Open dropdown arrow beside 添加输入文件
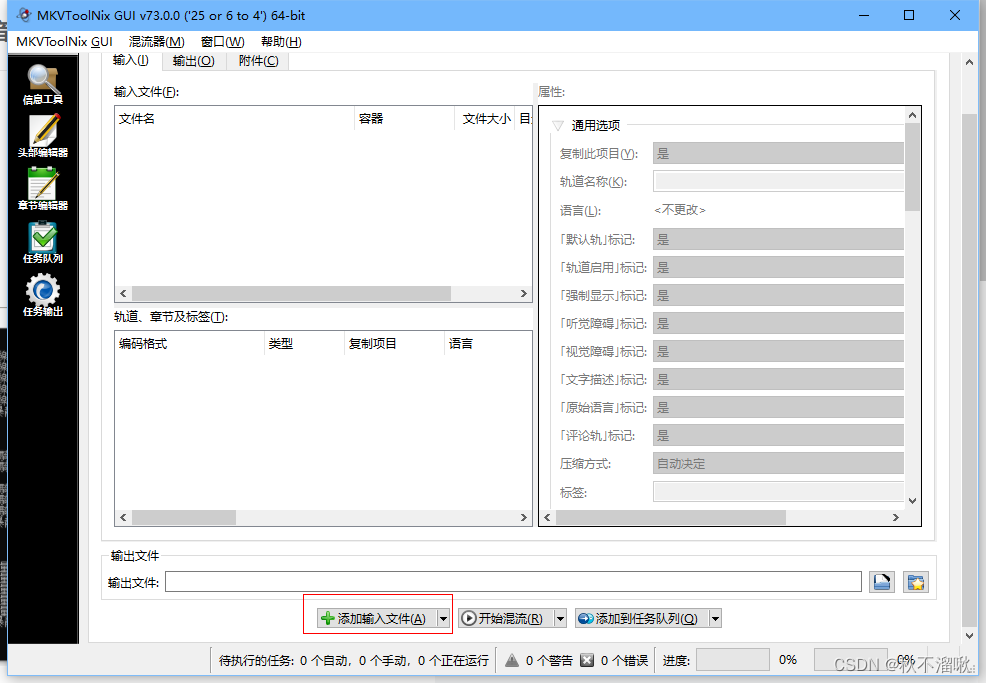The width and height of the screenshot is (986, 683). click(443, 618)
